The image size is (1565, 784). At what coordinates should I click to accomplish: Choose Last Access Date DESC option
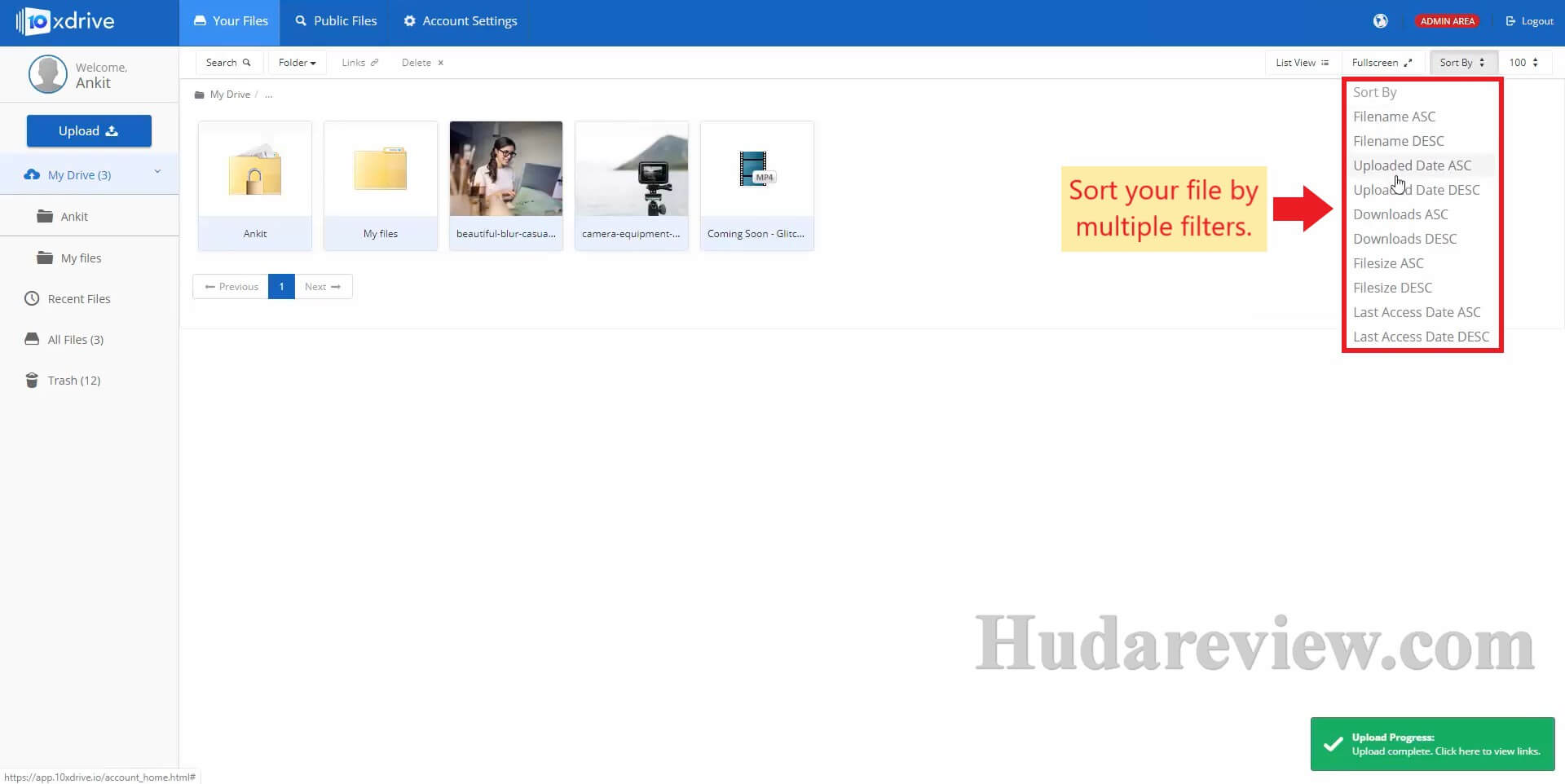click(x=1421, y=337)
